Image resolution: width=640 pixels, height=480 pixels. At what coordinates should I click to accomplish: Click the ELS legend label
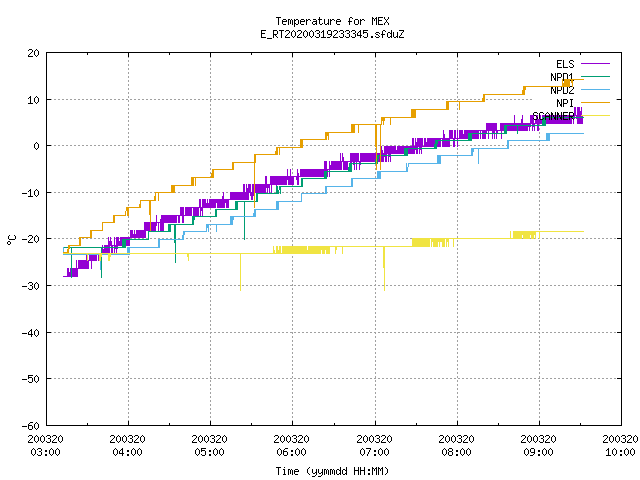(565, 64)
